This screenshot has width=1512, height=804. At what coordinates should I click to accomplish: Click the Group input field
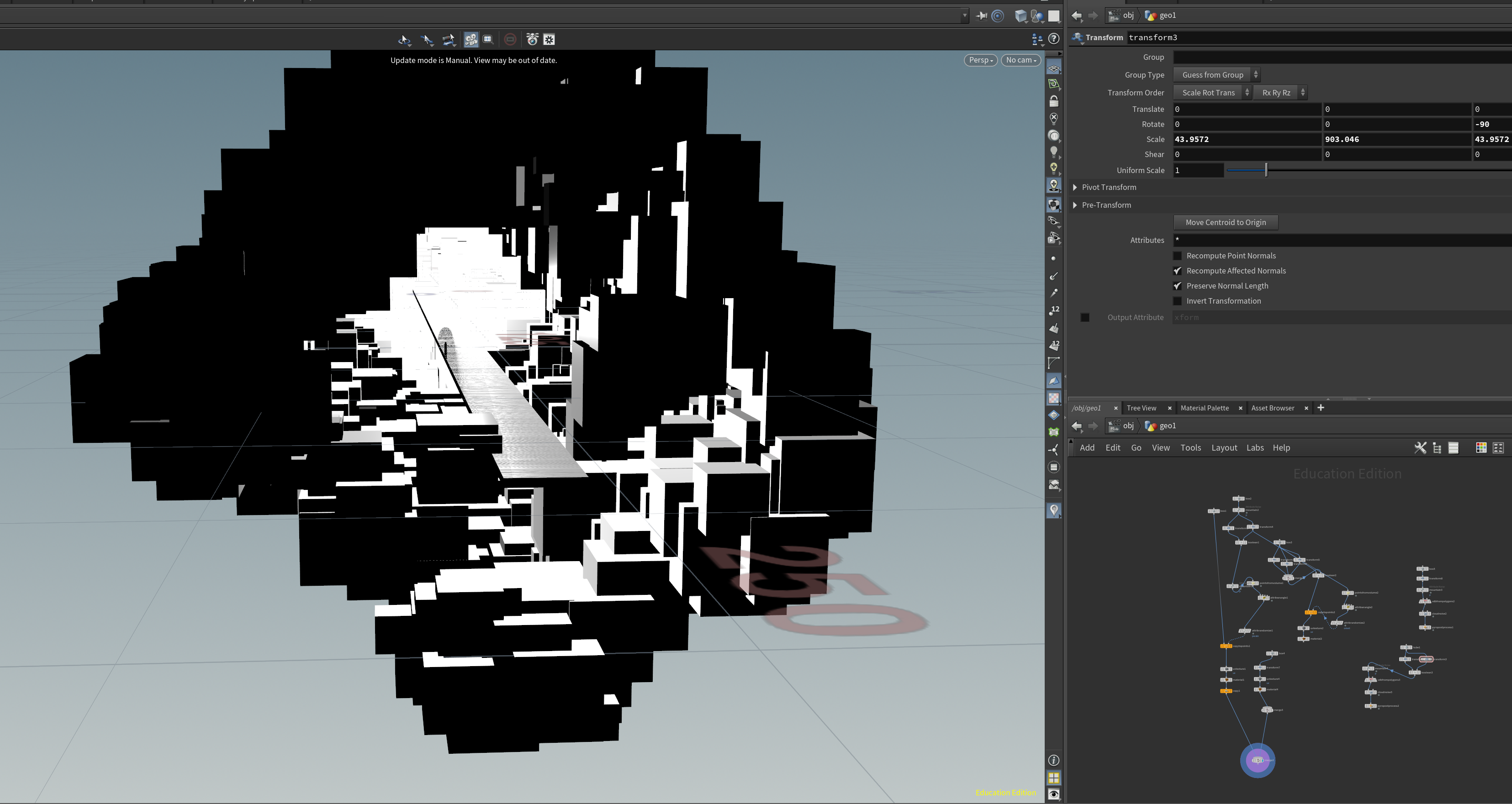pos(1343,57)
